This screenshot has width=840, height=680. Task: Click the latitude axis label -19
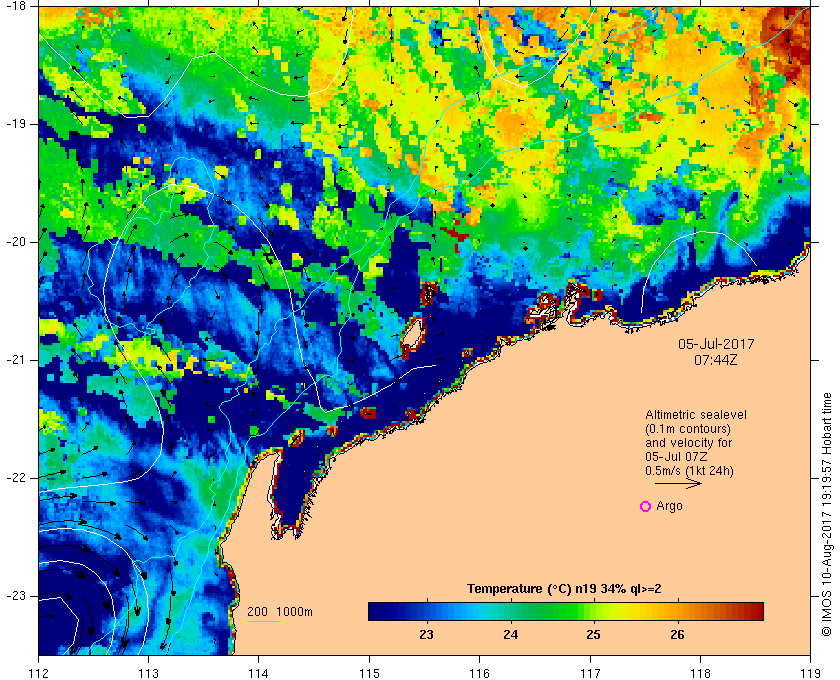[15, 124]
